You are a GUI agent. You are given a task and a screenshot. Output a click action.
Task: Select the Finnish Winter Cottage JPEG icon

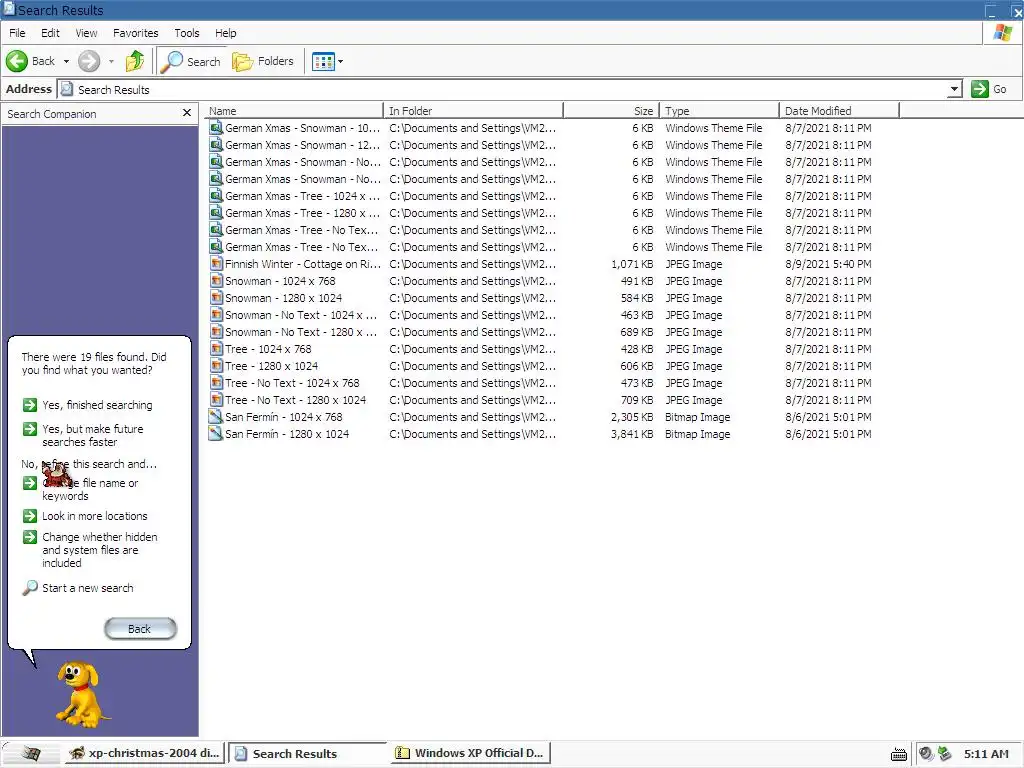(216, 264)
